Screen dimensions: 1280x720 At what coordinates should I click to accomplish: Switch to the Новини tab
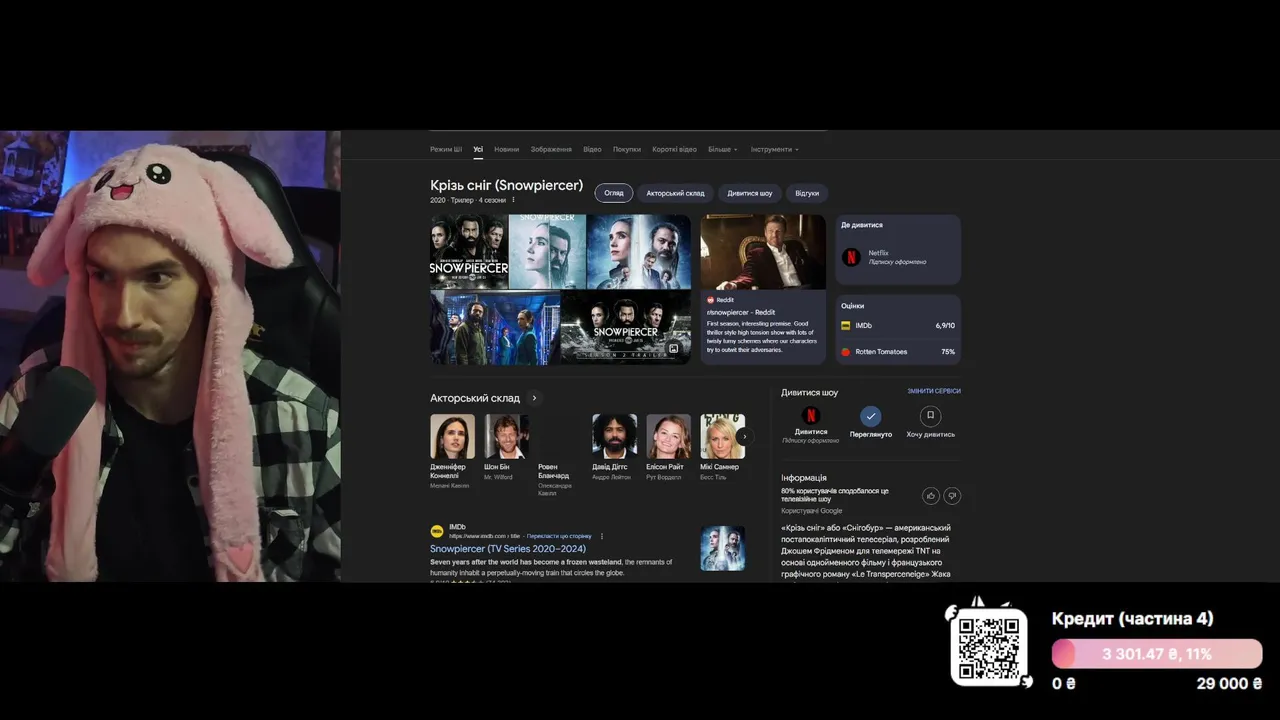[x=506, y=149]
